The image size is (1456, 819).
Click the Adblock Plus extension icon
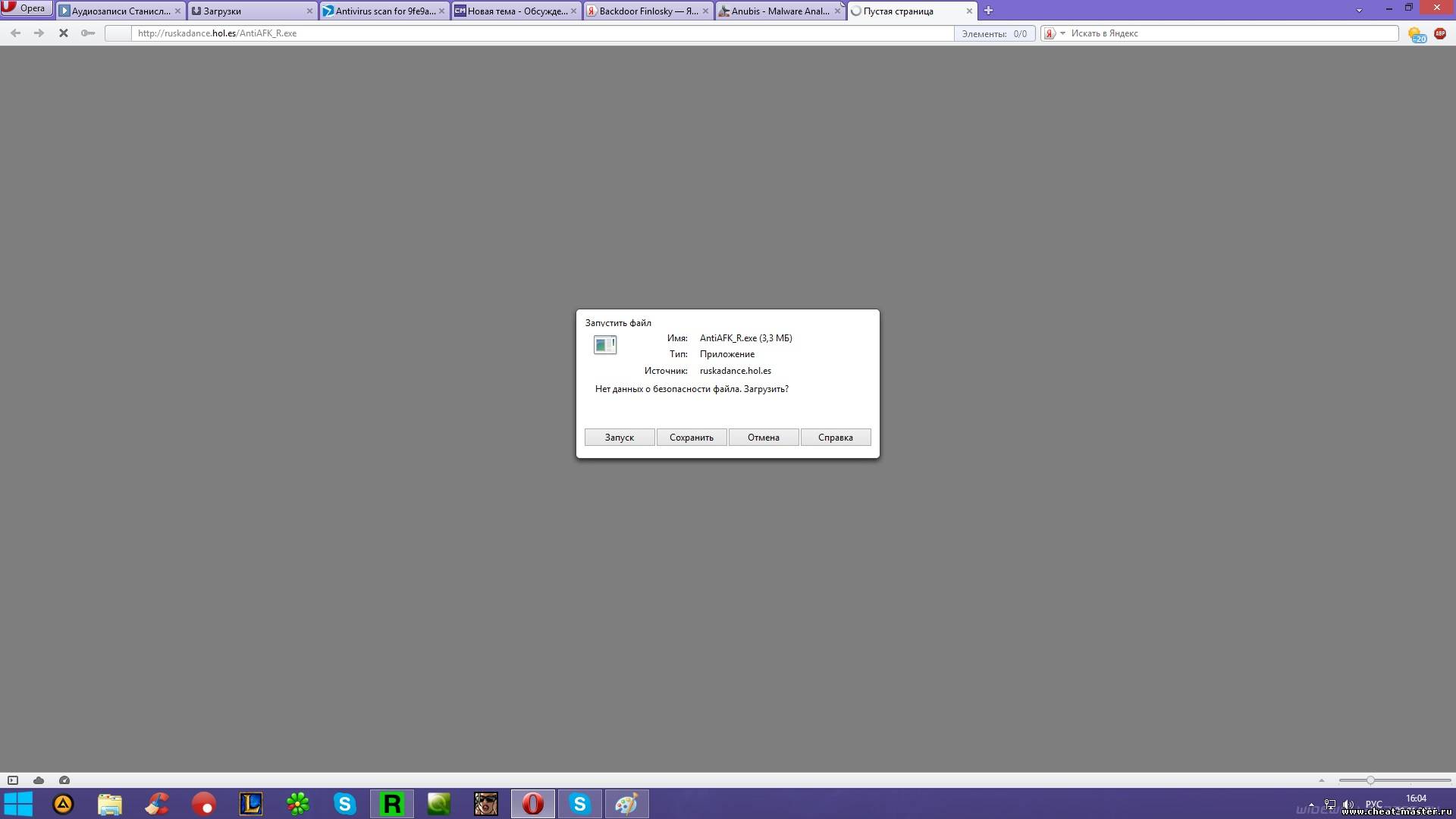[1439, 33]
